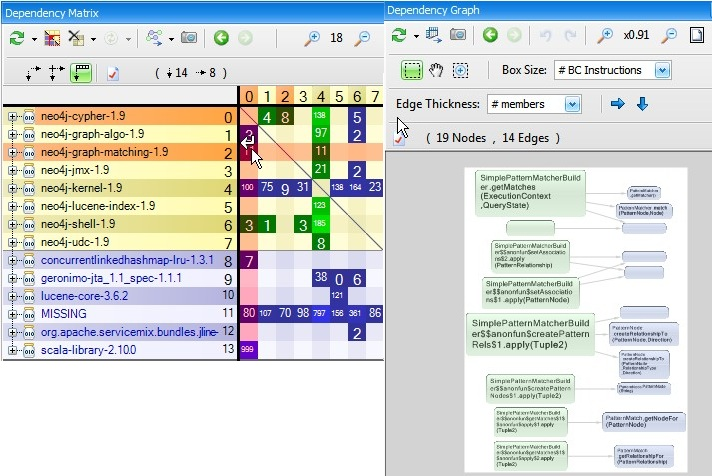The height and width of the screenshot is (476, 712).
Task: Zoom in the Dependency Matrix
Action: (312, 38)
